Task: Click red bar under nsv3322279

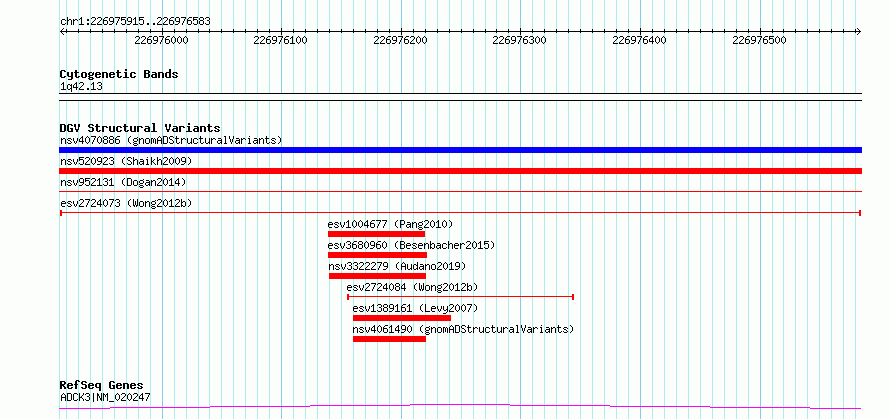Action: click(377, 276)
